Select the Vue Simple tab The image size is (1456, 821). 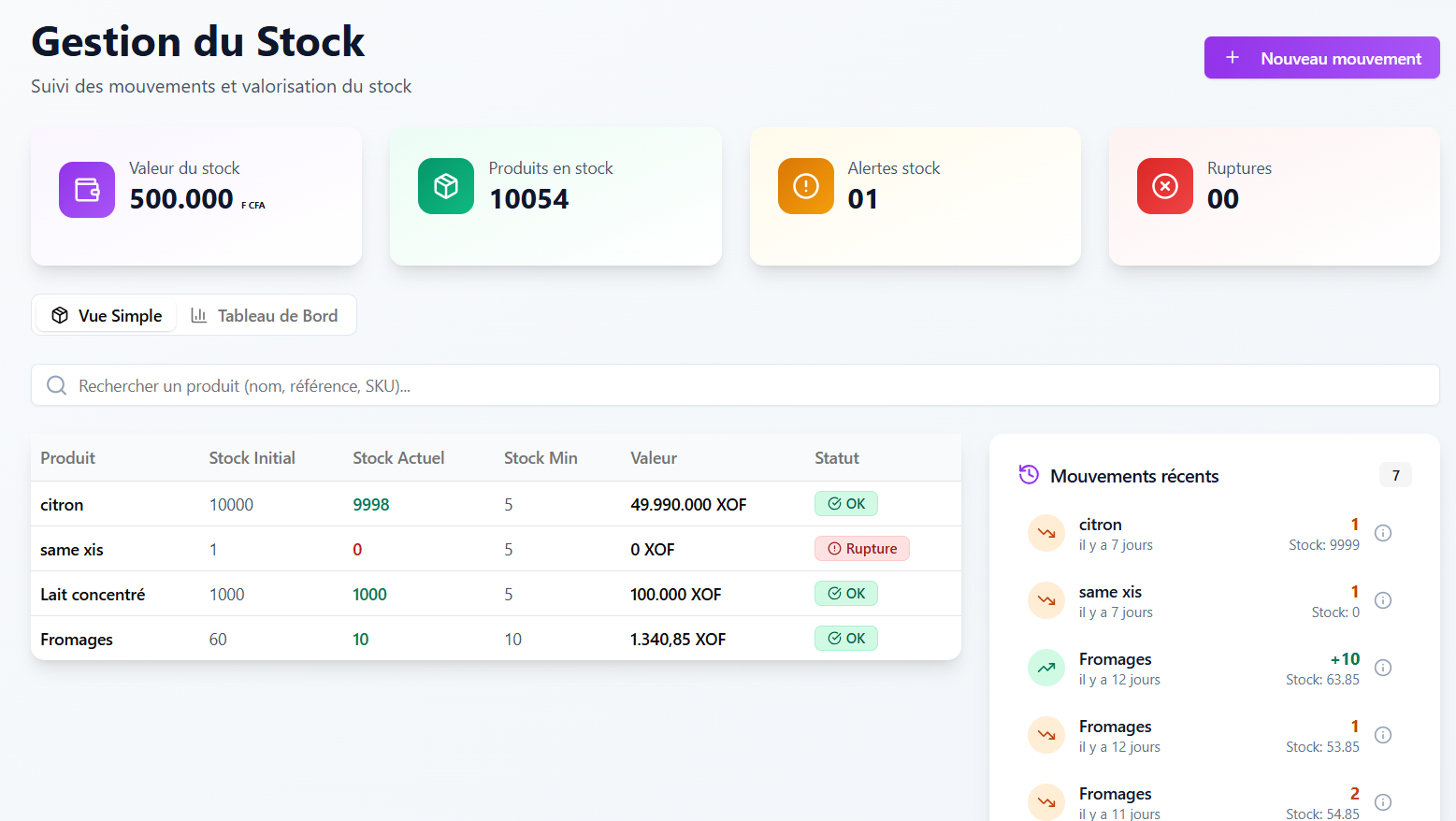106,315
